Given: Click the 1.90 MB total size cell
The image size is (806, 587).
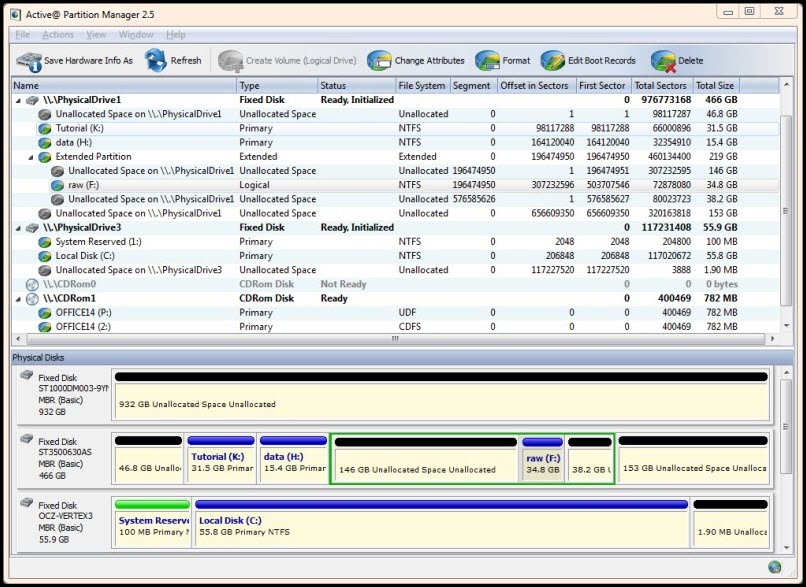Looking at the screenshot, I should click(x=720, y=270).
